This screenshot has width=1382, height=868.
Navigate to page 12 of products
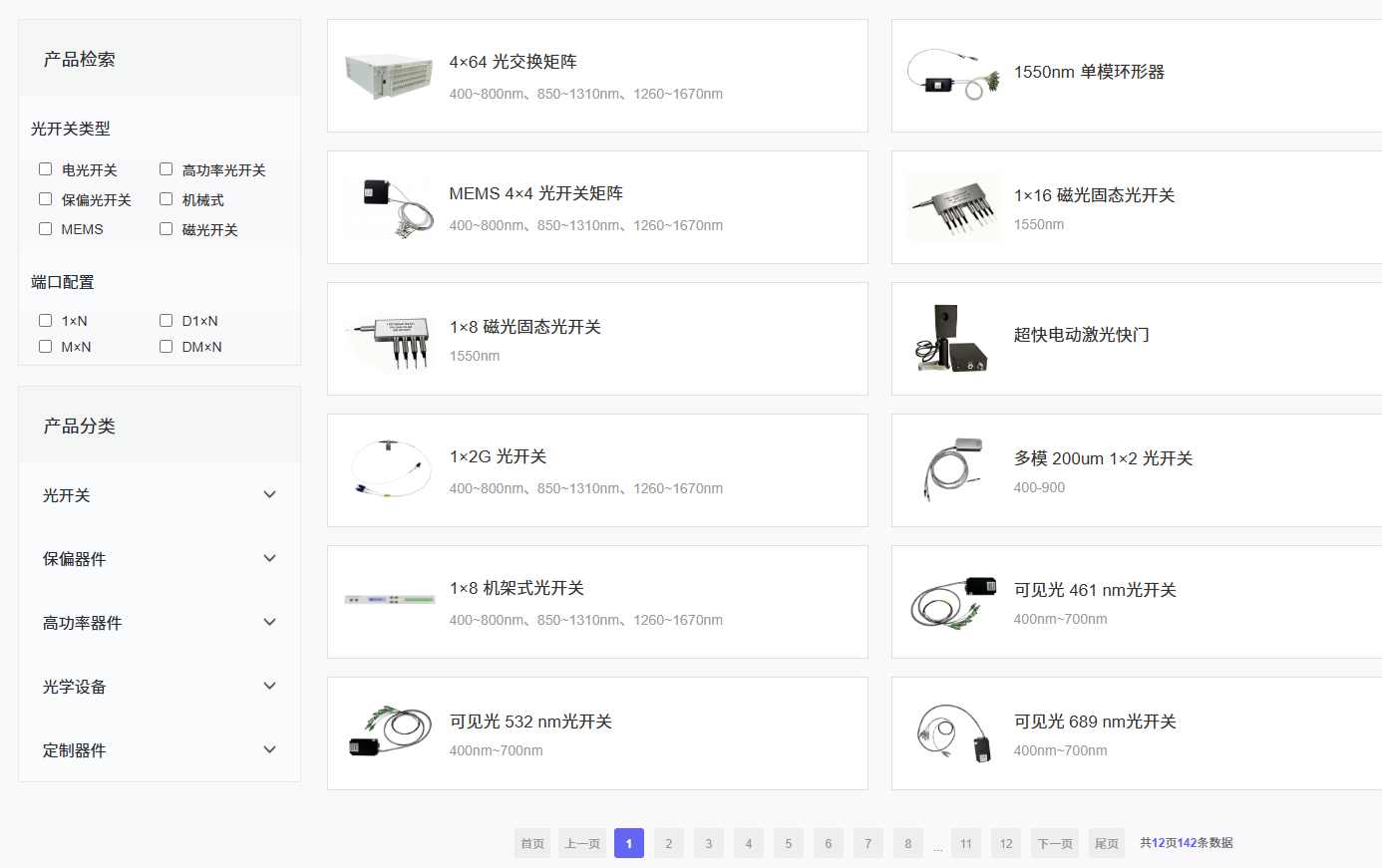(1005, 842)
